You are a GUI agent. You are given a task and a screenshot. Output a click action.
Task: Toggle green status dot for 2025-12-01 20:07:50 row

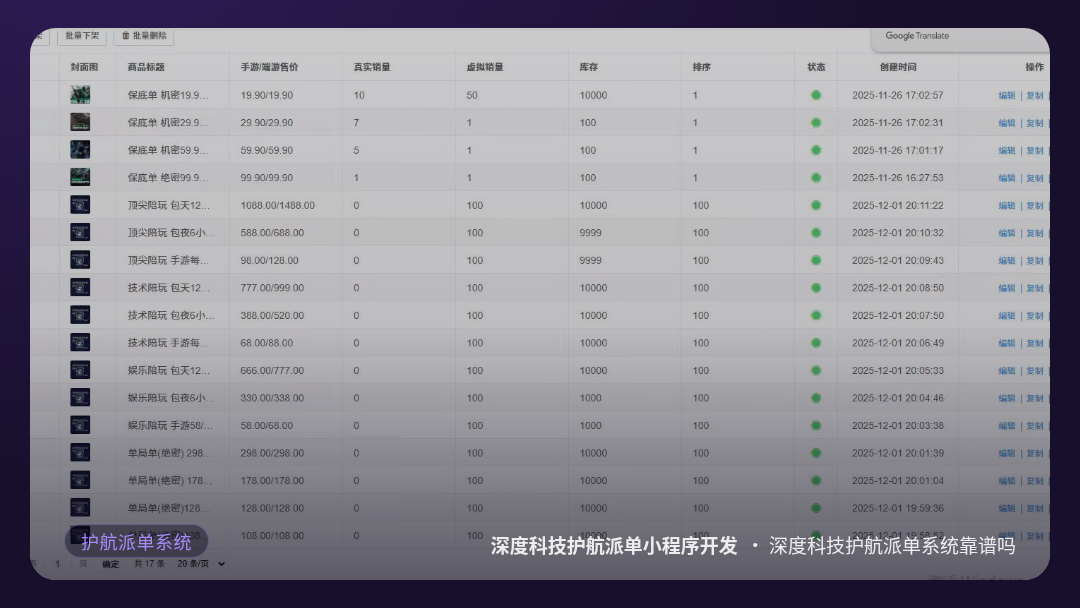click(816, 315)
